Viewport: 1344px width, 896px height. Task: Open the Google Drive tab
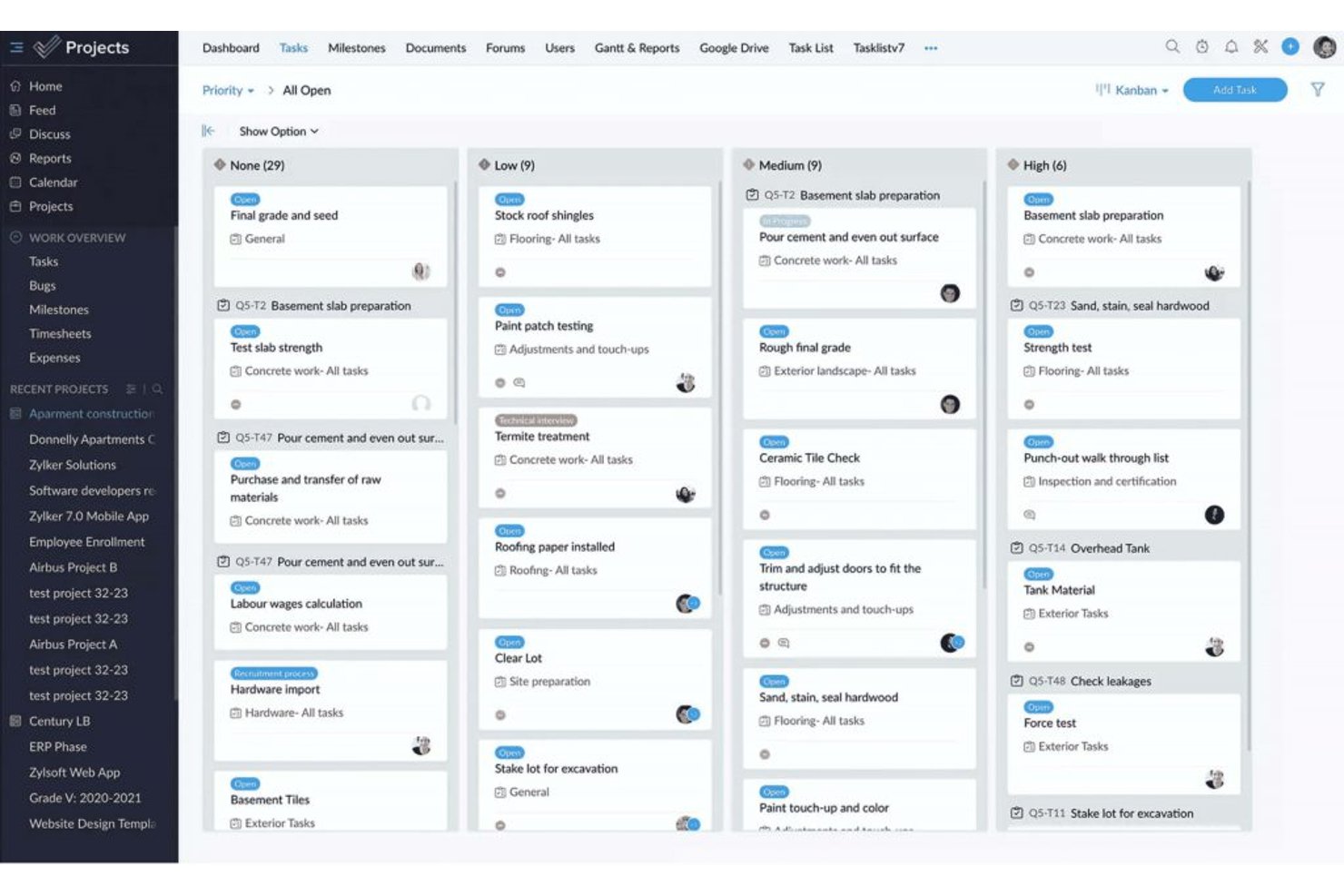pos(734,48)
